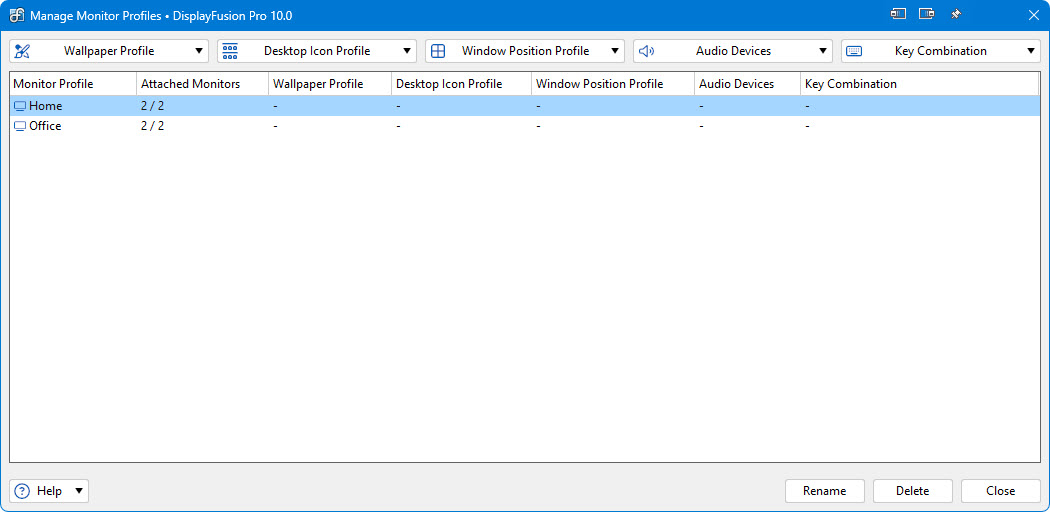Viewport: 1050px width, 512px height.
Task: Click the monitor icon beside the Home profile
Action: point(20,106)
